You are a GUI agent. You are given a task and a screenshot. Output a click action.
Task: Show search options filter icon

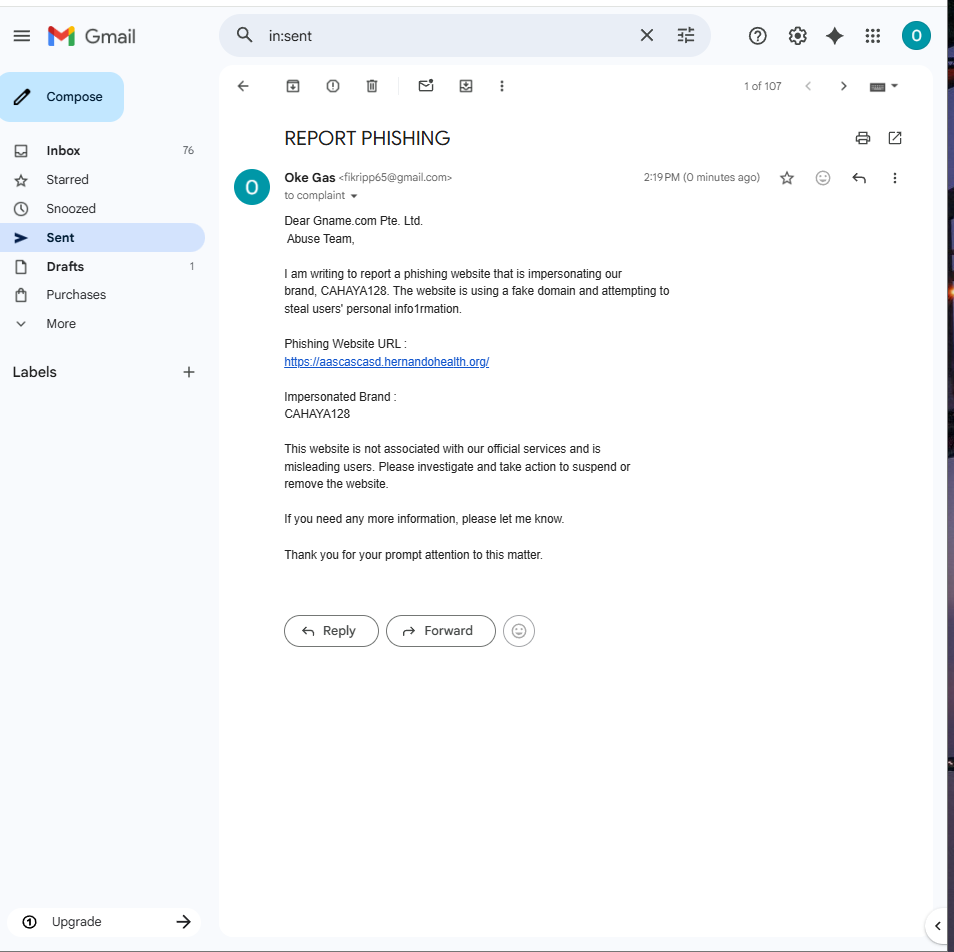pyautogui.click(x=686, y=35)
